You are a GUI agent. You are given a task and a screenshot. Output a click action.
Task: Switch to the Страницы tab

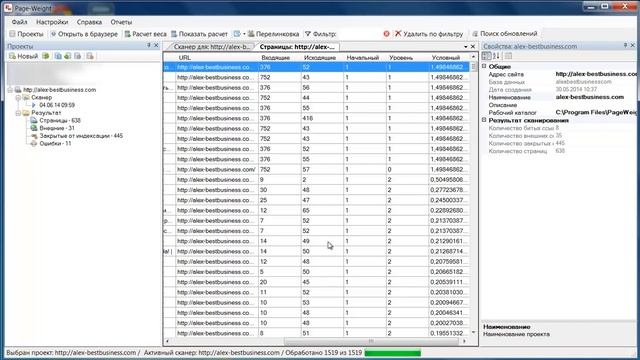(297, 47)
